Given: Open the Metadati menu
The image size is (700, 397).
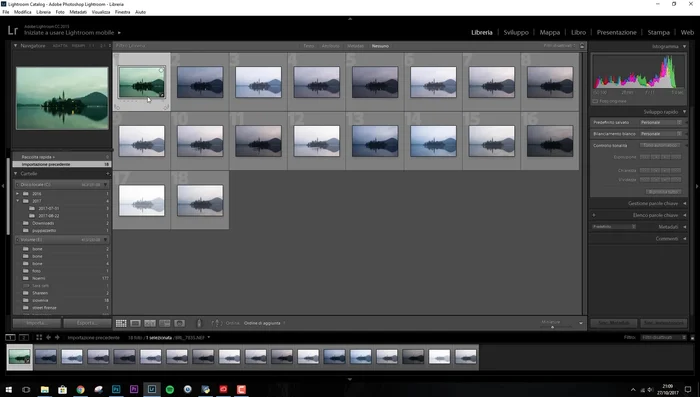Looking at the screenshot, I should [x=78, y=12].
